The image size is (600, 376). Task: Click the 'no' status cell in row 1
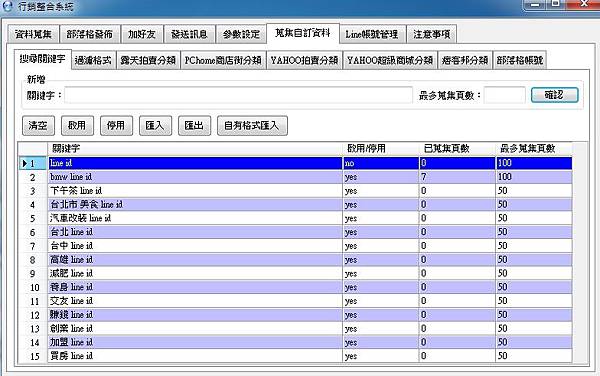point(381,163)
